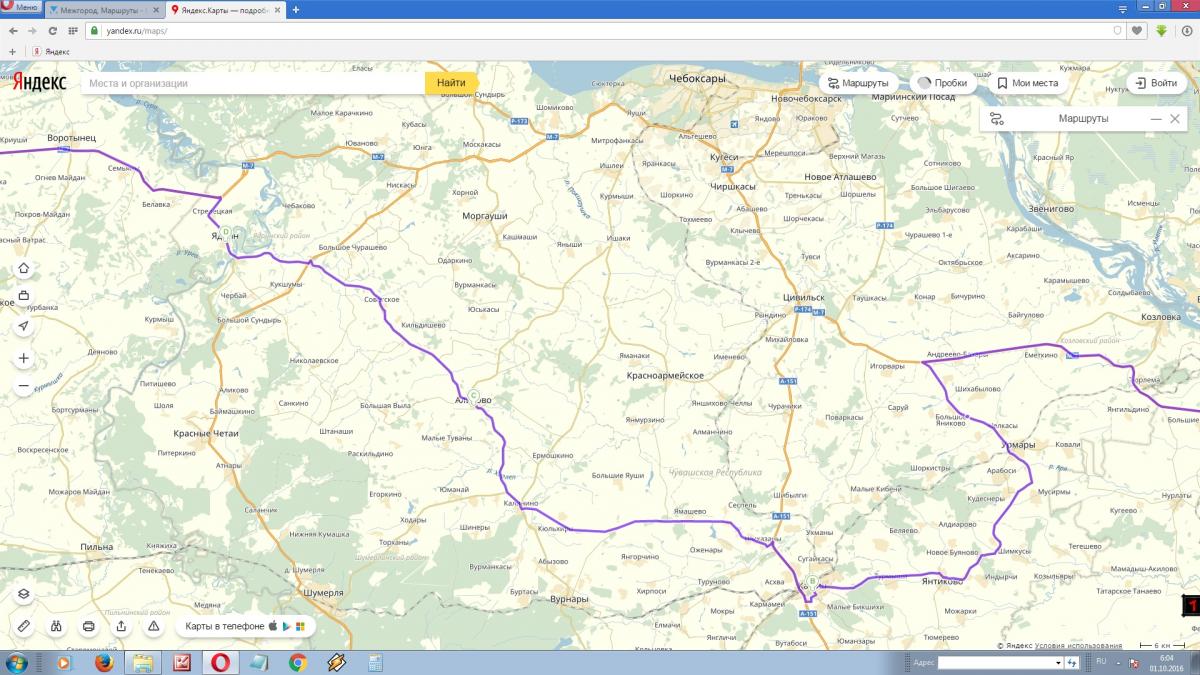Open the RU language indicator
The width and height of the screenshot is (1200, 675).
click(1101, 661)
